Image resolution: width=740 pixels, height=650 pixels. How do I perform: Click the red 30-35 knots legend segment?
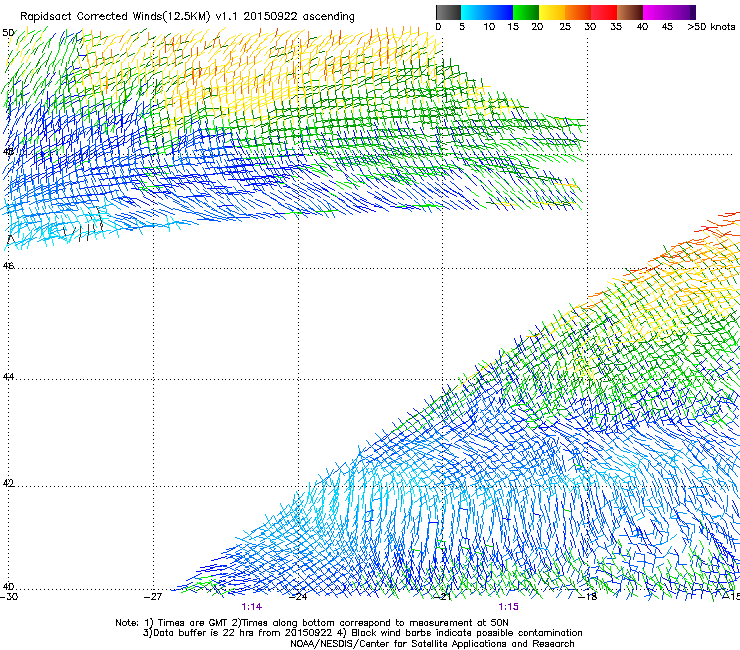(x=604, y=12)
